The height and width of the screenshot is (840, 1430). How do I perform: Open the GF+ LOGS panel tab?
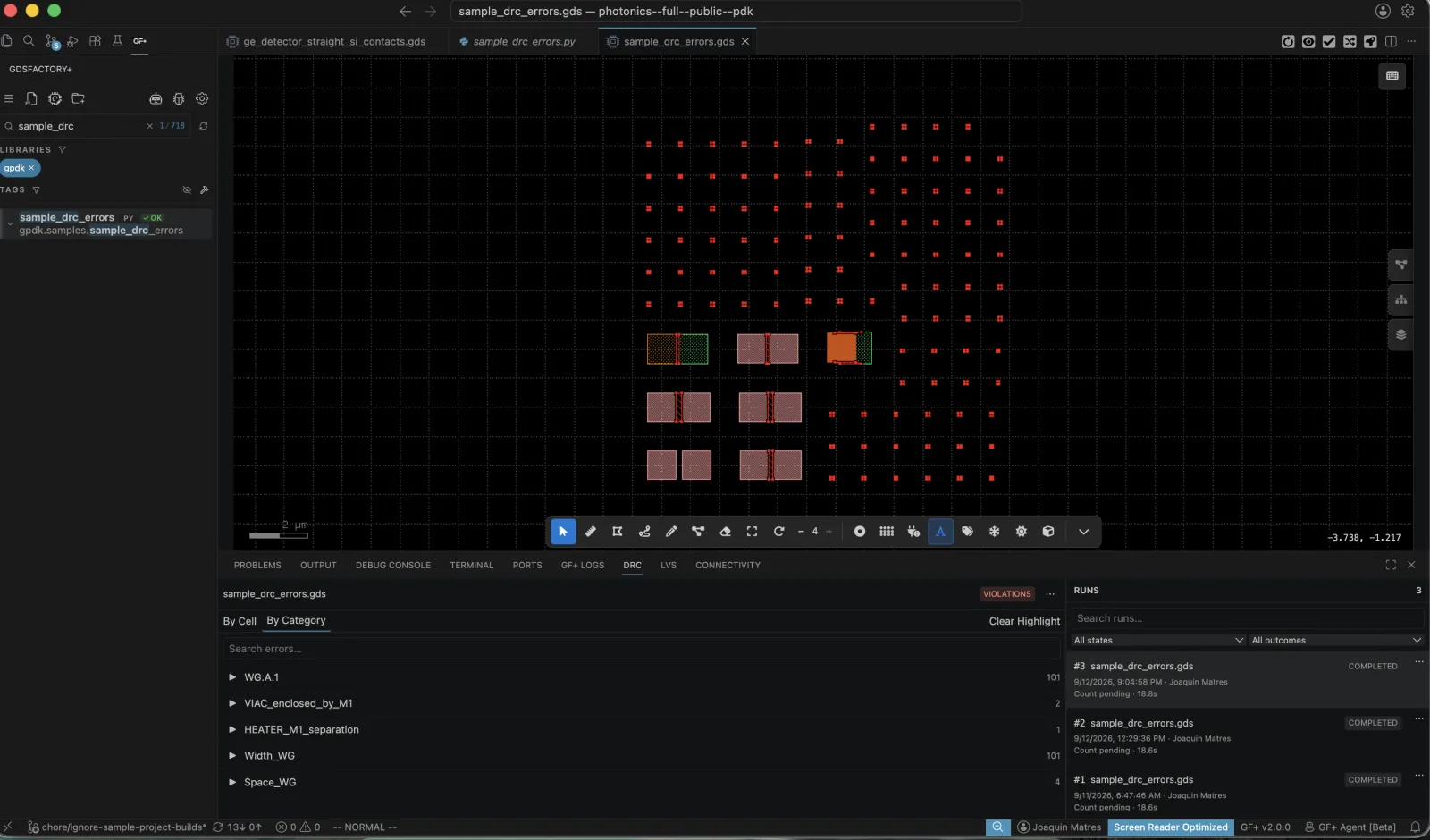583,566
